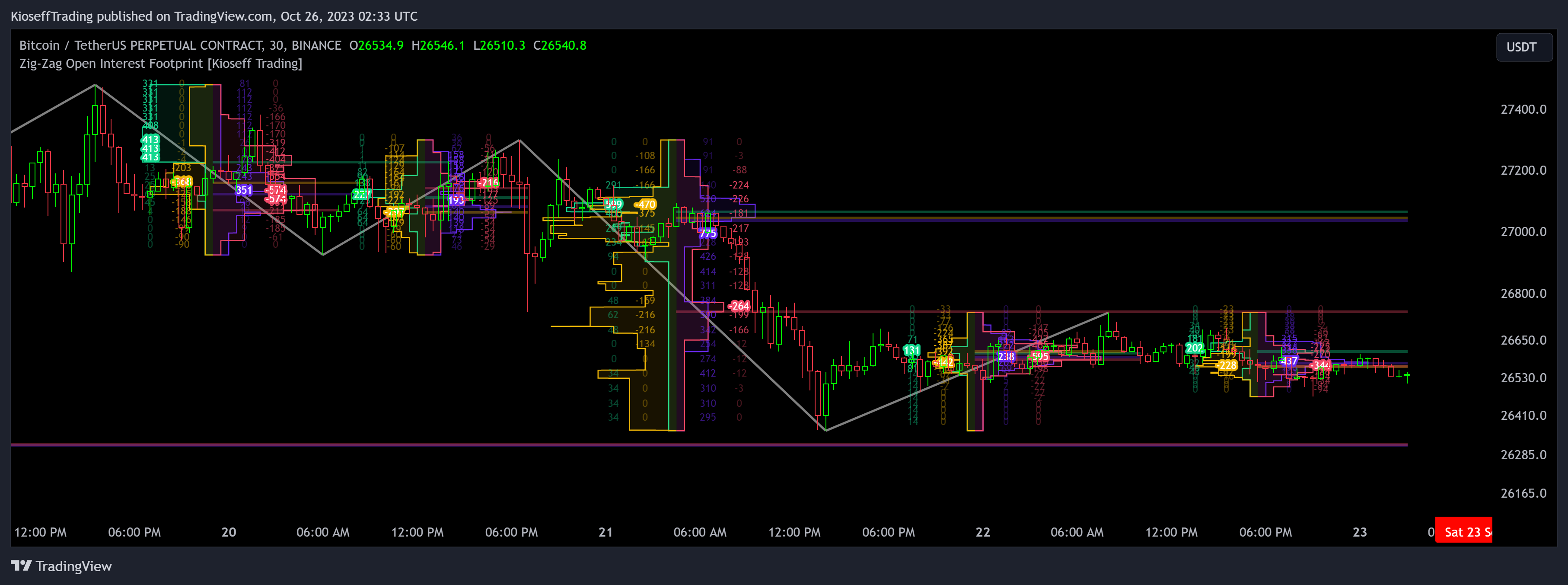Viewport: 1568px width, 585px height.
Task: Click the open value O26534.9
Action: click(376, 46)
